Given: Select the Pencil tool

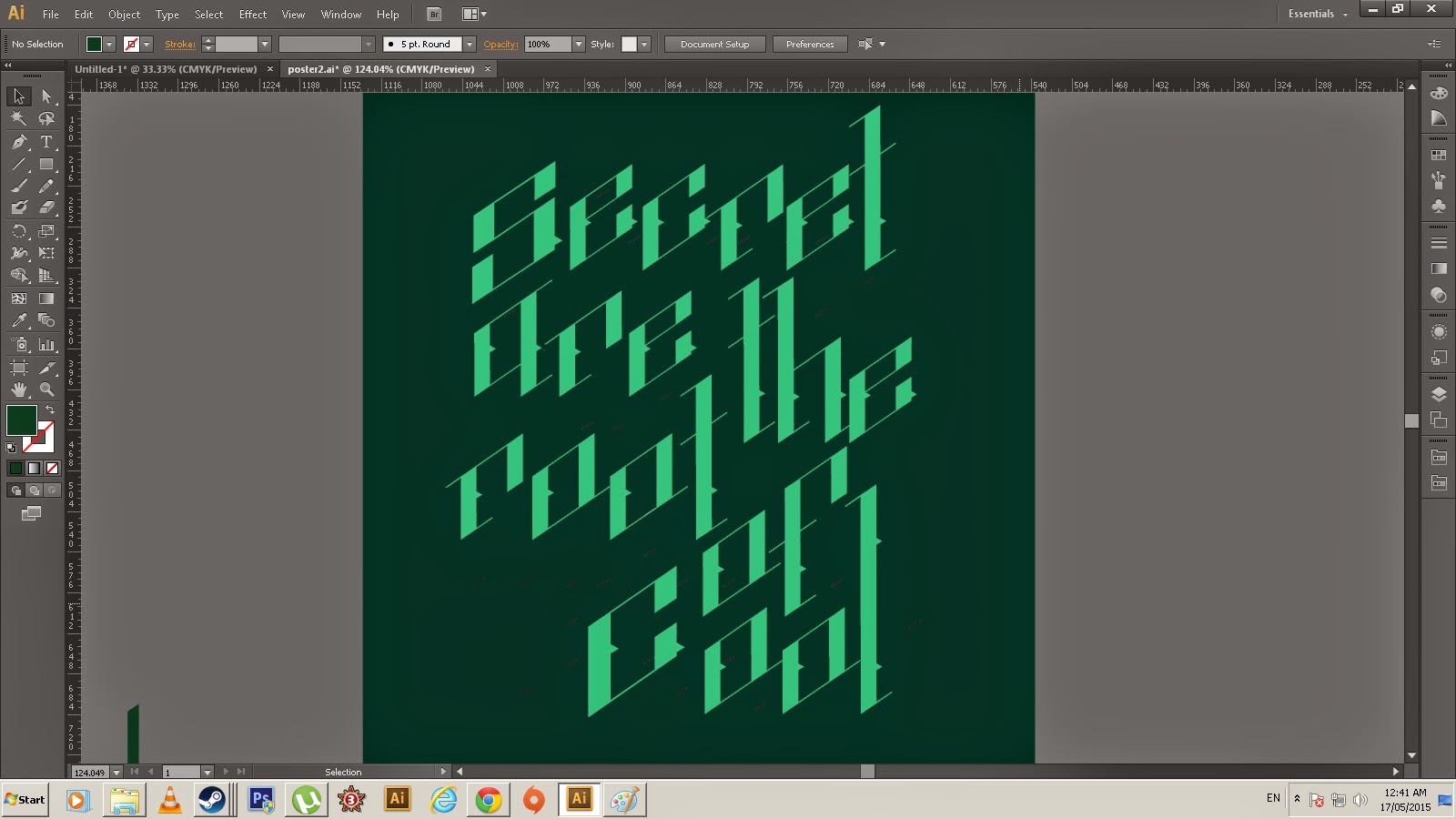Looking at the screenshot, I should point(46,186).
